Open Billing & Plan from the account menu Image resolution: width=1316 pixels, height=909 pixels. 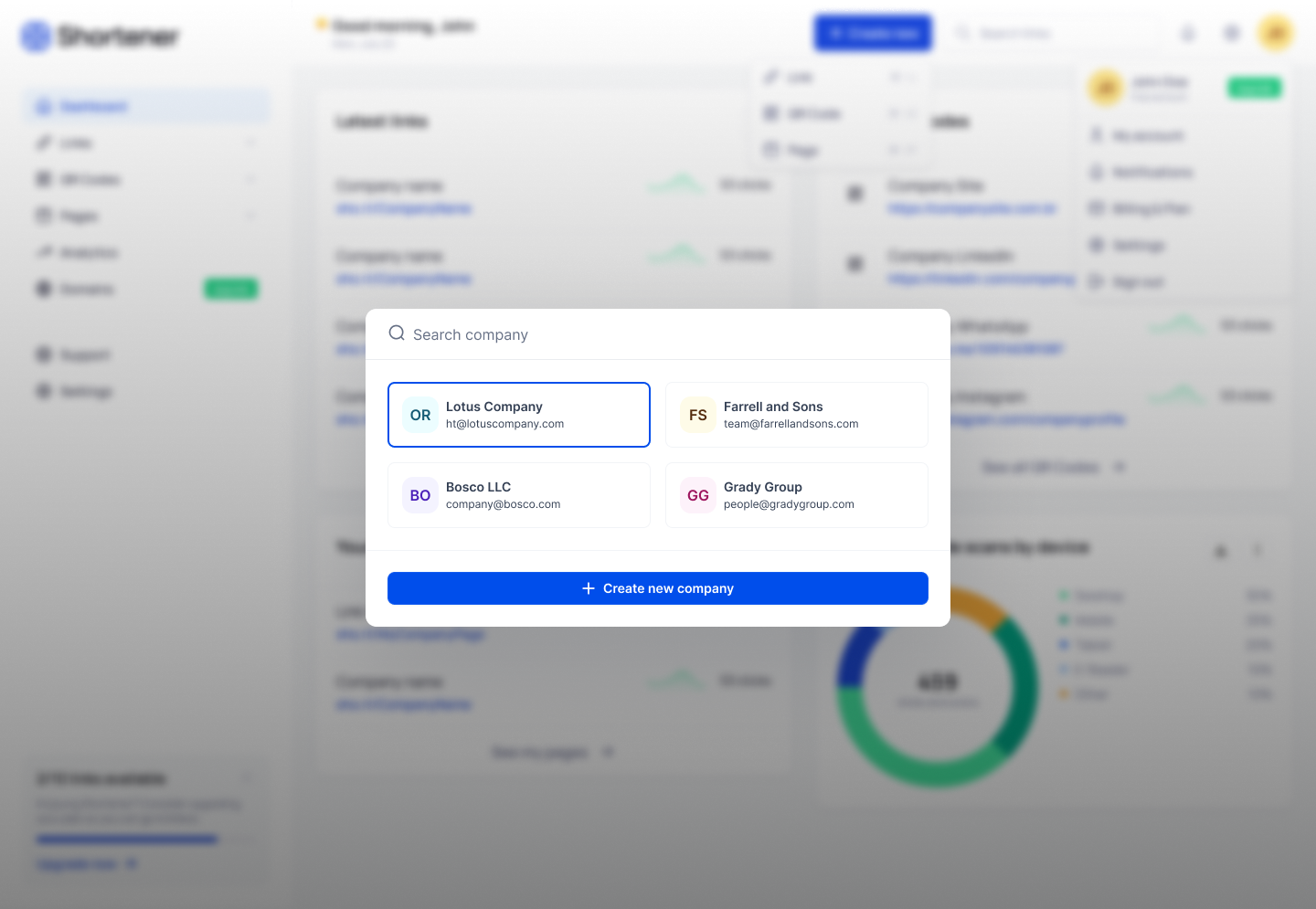(x=1145, y=208)
